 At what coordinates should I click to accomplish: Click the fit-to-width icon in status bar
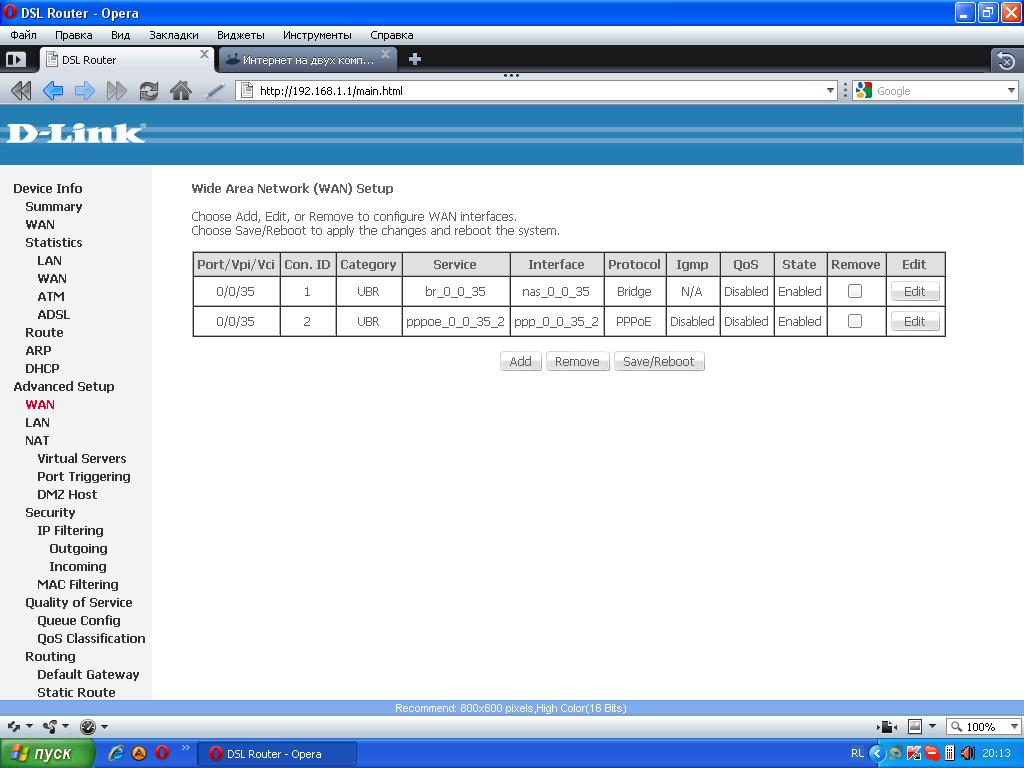[x=886, y=726]
